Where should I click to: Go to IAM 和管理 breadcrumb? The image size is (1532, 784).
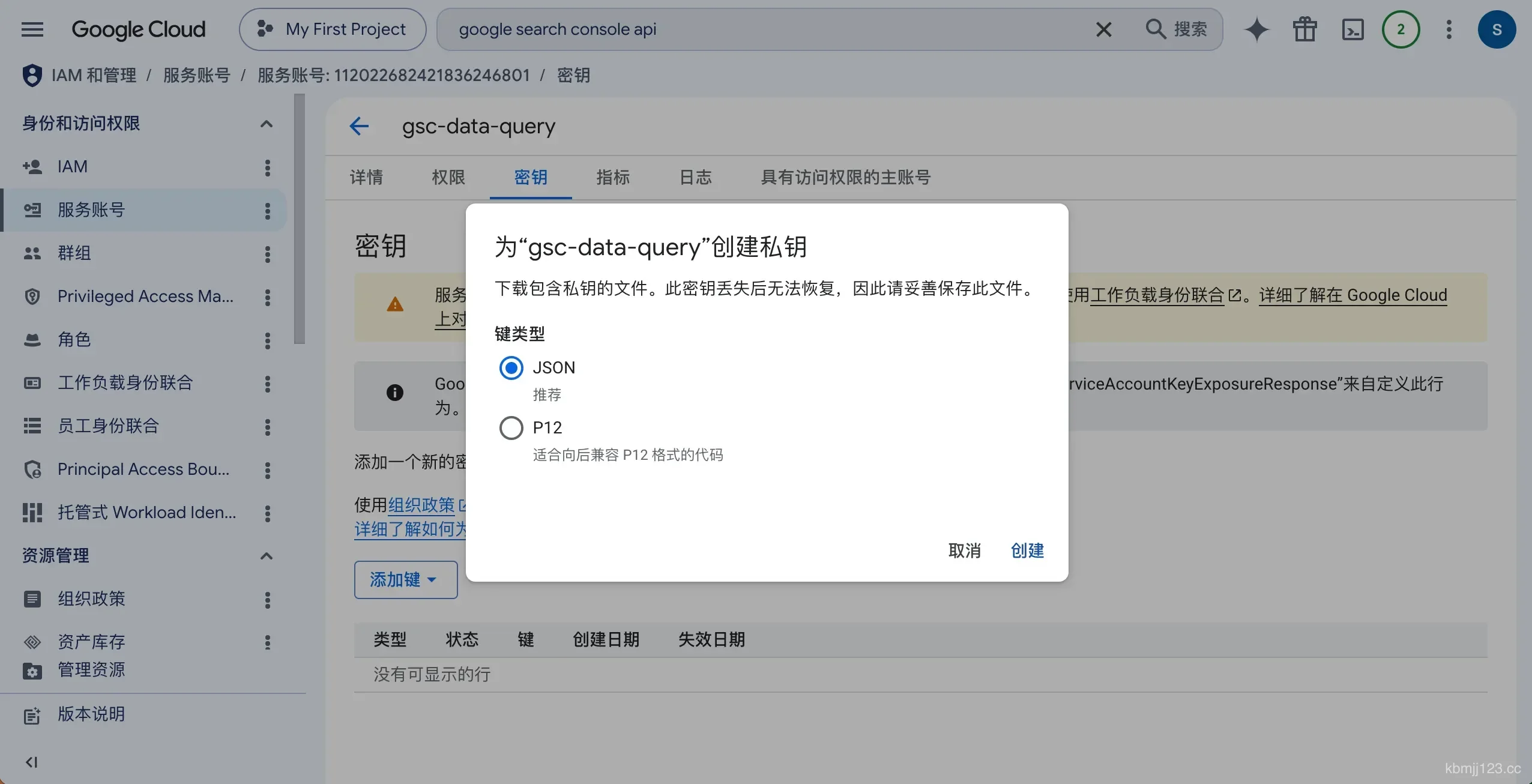click(94, 75)
